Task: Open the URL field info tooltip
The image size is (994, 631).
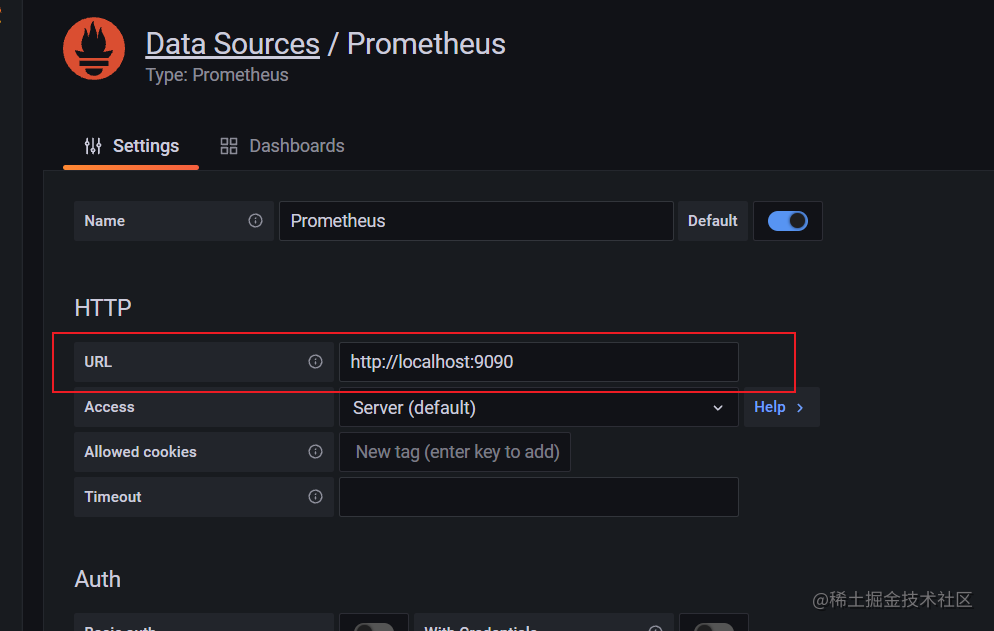Action: [x=315, y=362]
